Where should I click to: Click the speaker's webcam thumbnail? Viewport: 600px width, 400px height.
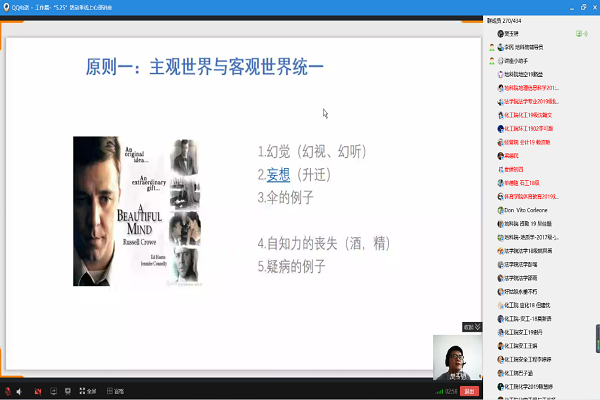457,358
